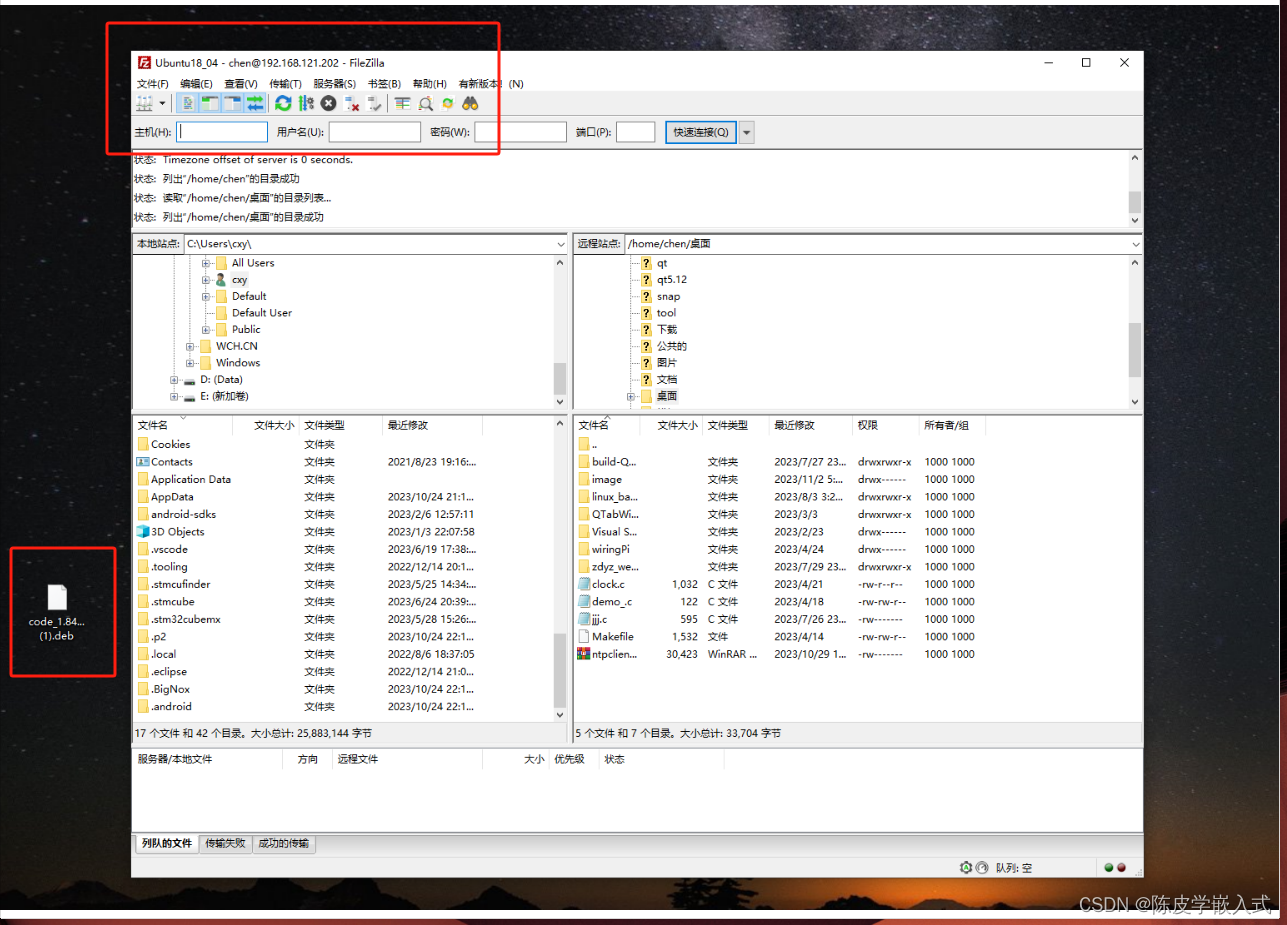
Task: Sort local list by 最近修改 column
Action: click(x=432, y=425)
